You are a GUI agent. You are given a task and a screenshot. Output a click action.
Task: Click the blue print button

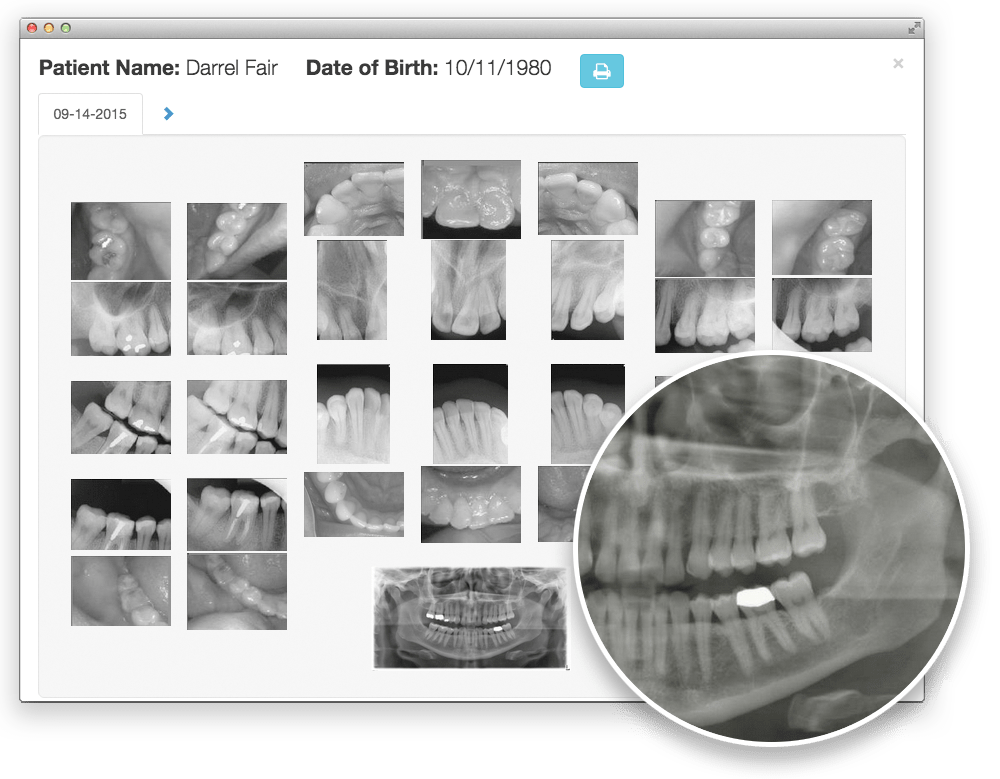pos(601,71)
